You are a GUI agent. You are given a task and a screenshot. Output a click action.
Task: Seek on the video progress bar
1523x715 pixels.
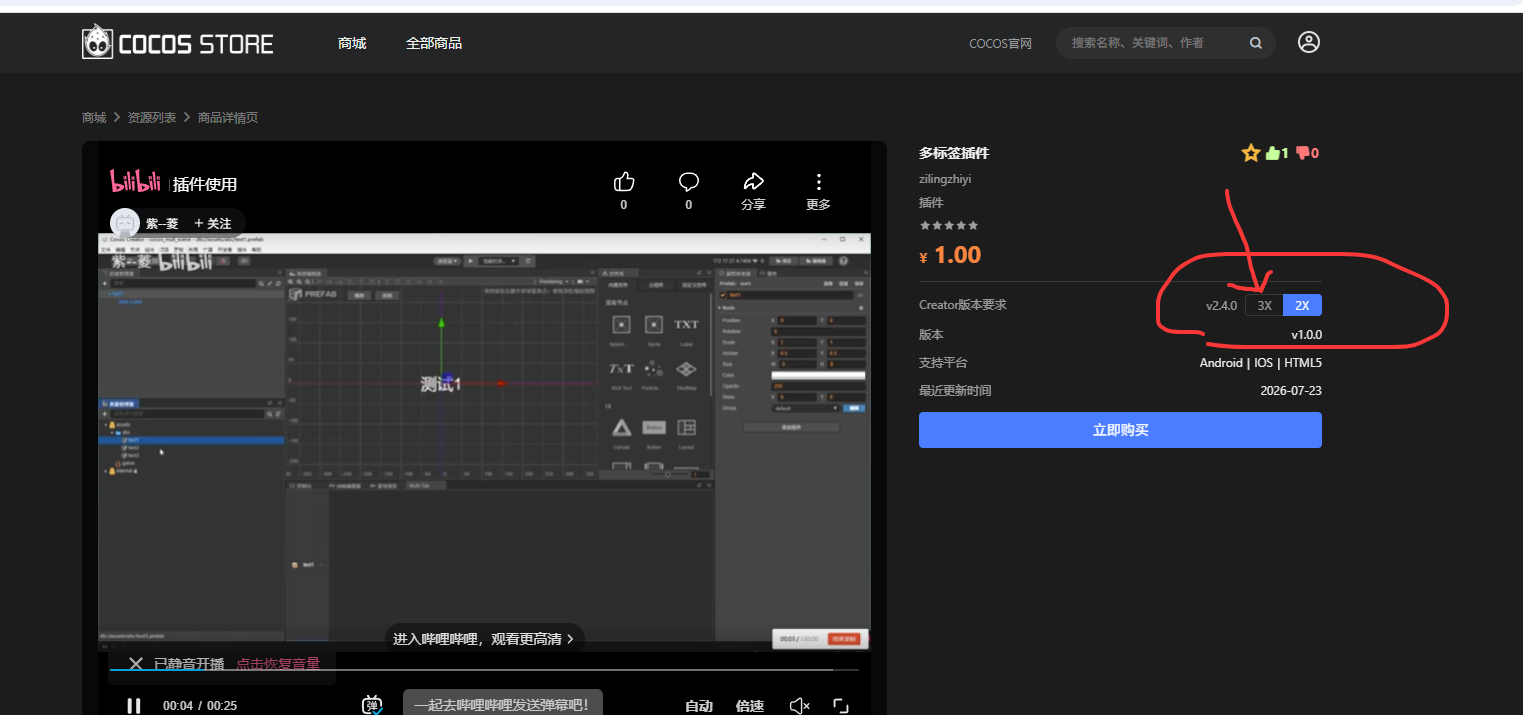pyautogui.click(x=483, y=669)
